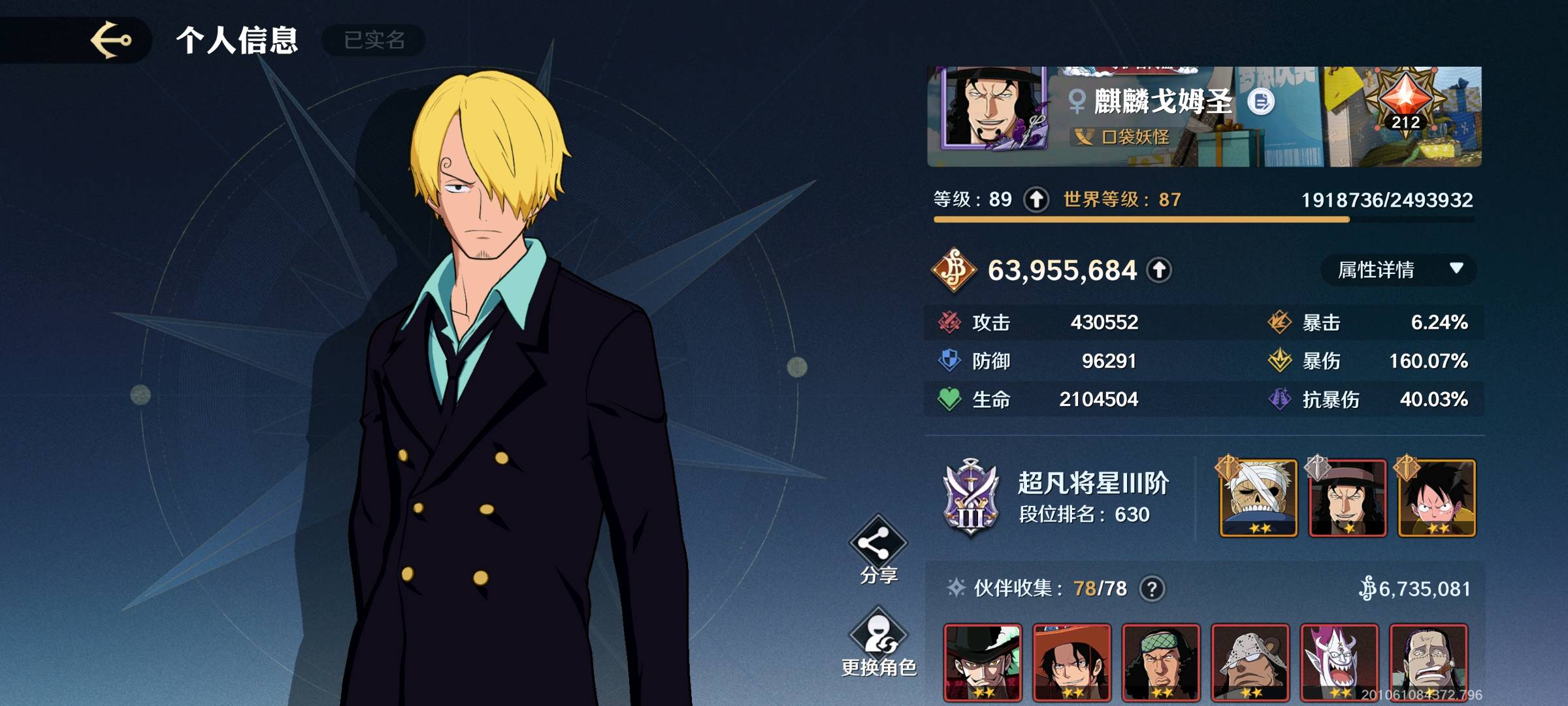The height and width of the screenshot is (706, 1568).
Task: Click the experience progress bar
Action: [x=1203, y=220]
